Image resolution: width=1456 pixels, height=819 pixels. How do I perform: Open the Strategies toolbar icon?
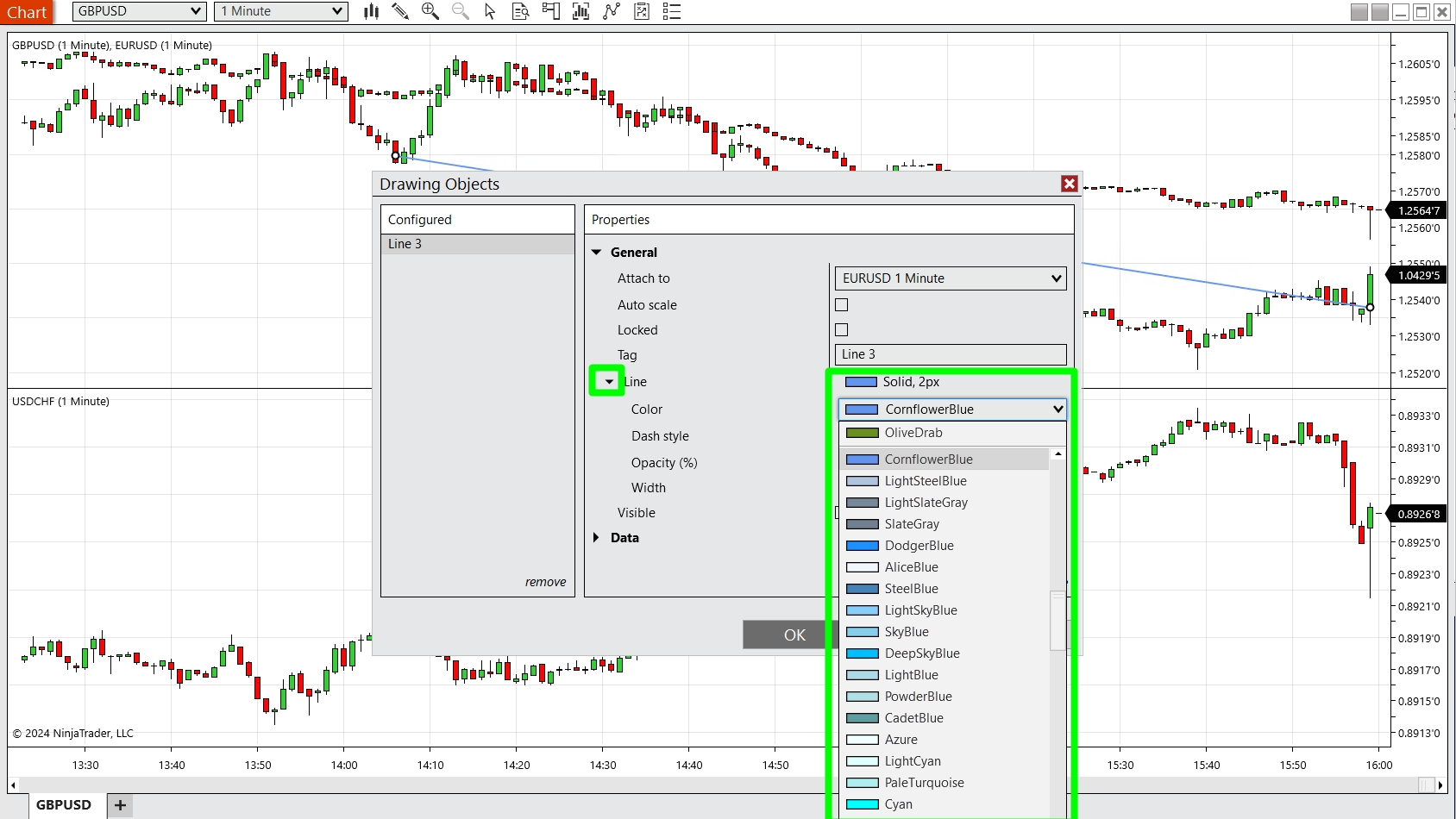(612, 11)
